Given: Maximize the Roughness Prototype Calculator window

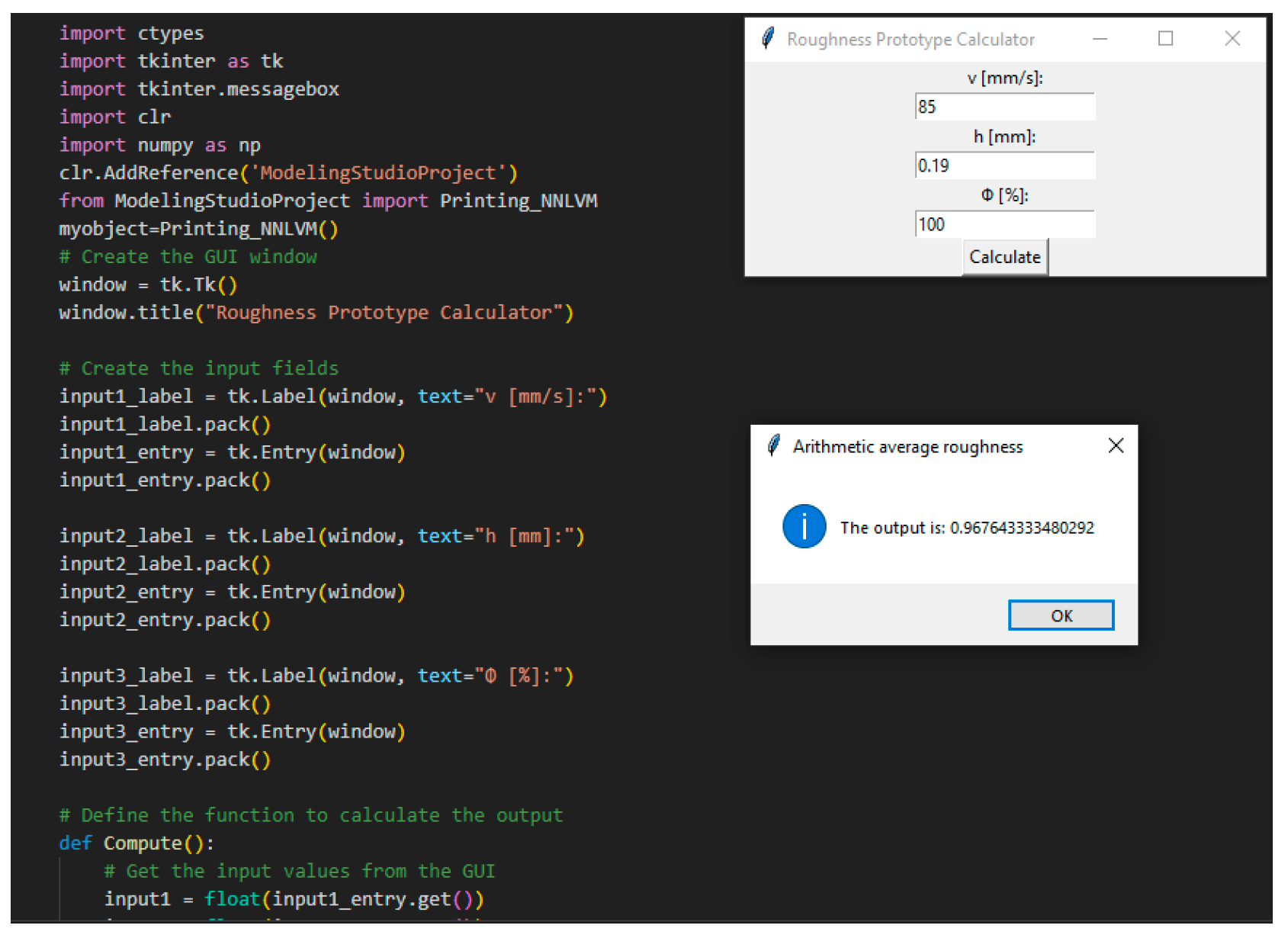Looking at the screenshot, I should coord(1165,39).
